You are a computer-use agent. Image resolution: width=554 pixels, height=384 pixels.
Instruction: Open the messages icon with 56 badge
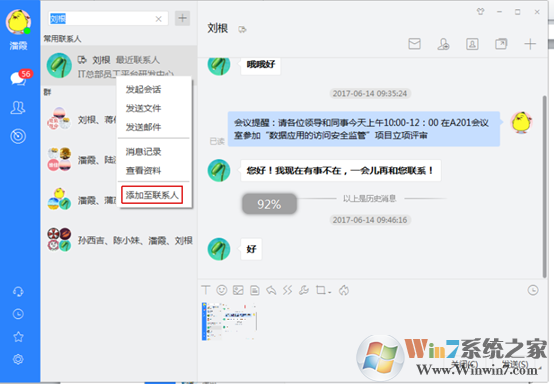pos(18,78)
